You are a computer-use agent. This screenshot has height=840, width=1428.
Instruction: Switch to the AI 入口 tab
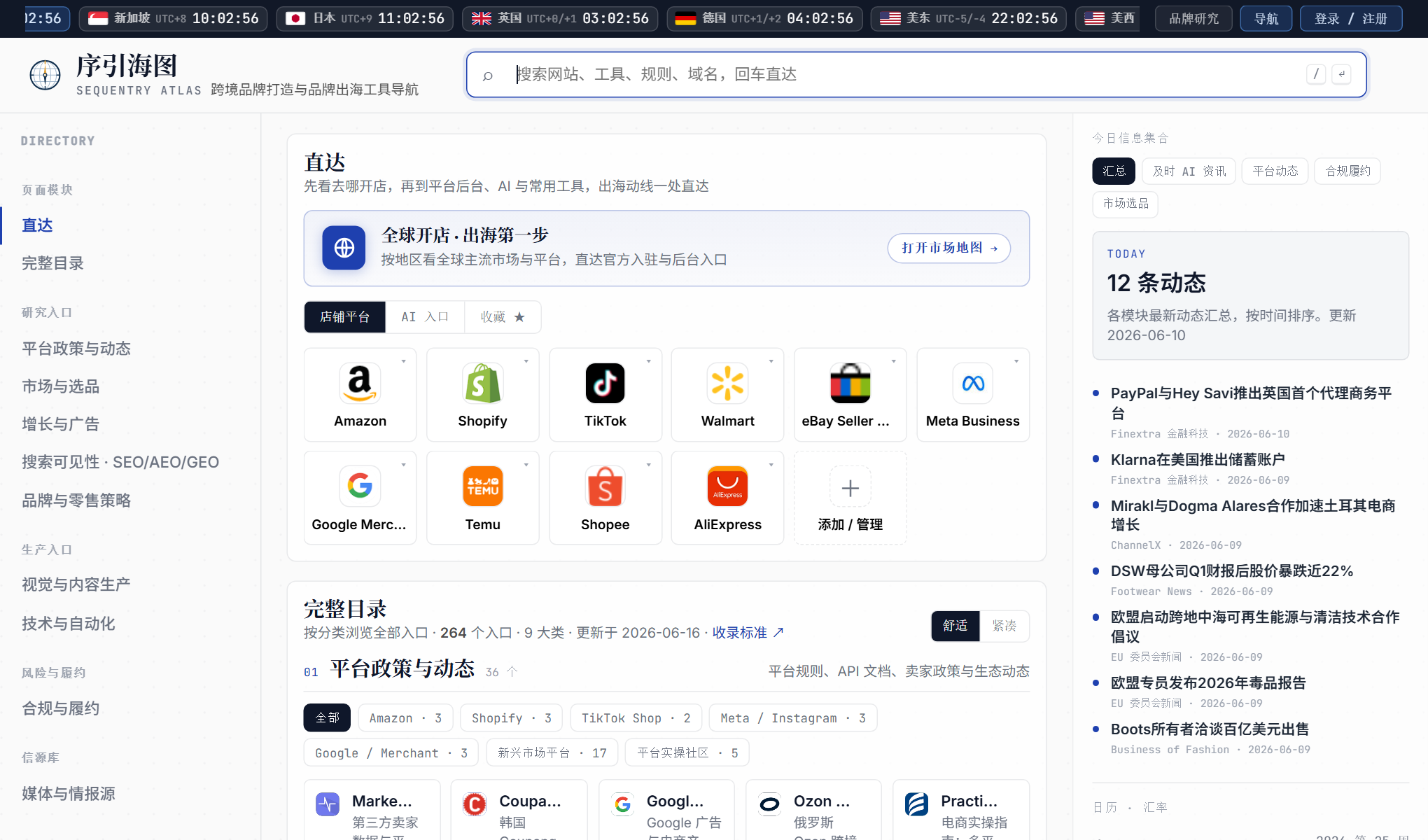[425, 317]
